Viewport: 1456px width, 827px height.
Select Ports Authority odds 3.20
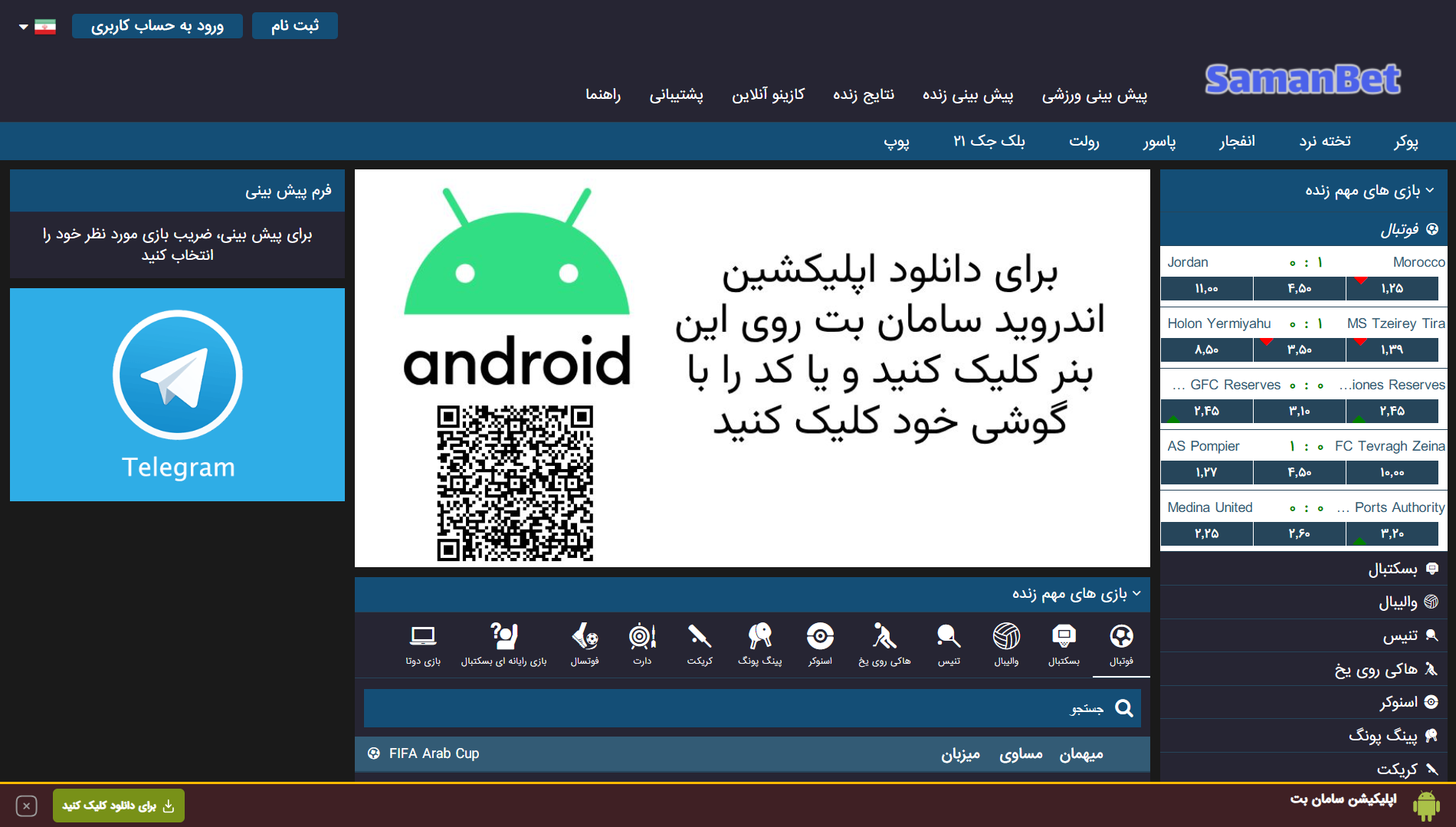click(1392, 533)
